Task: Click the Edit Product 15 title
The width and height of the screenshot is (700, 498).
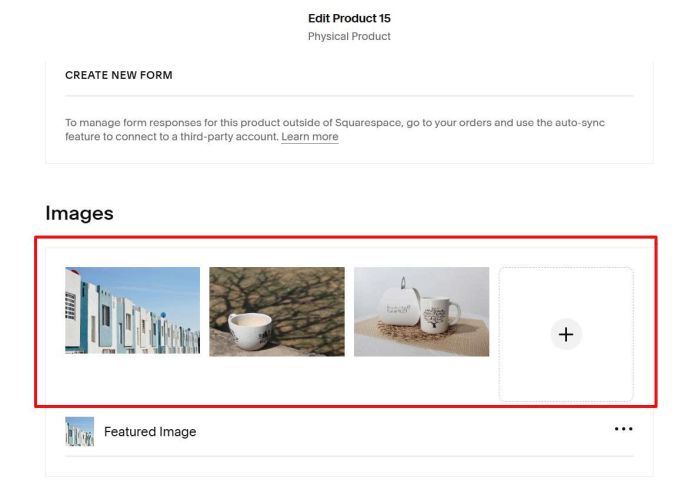Action: (349, 18)
